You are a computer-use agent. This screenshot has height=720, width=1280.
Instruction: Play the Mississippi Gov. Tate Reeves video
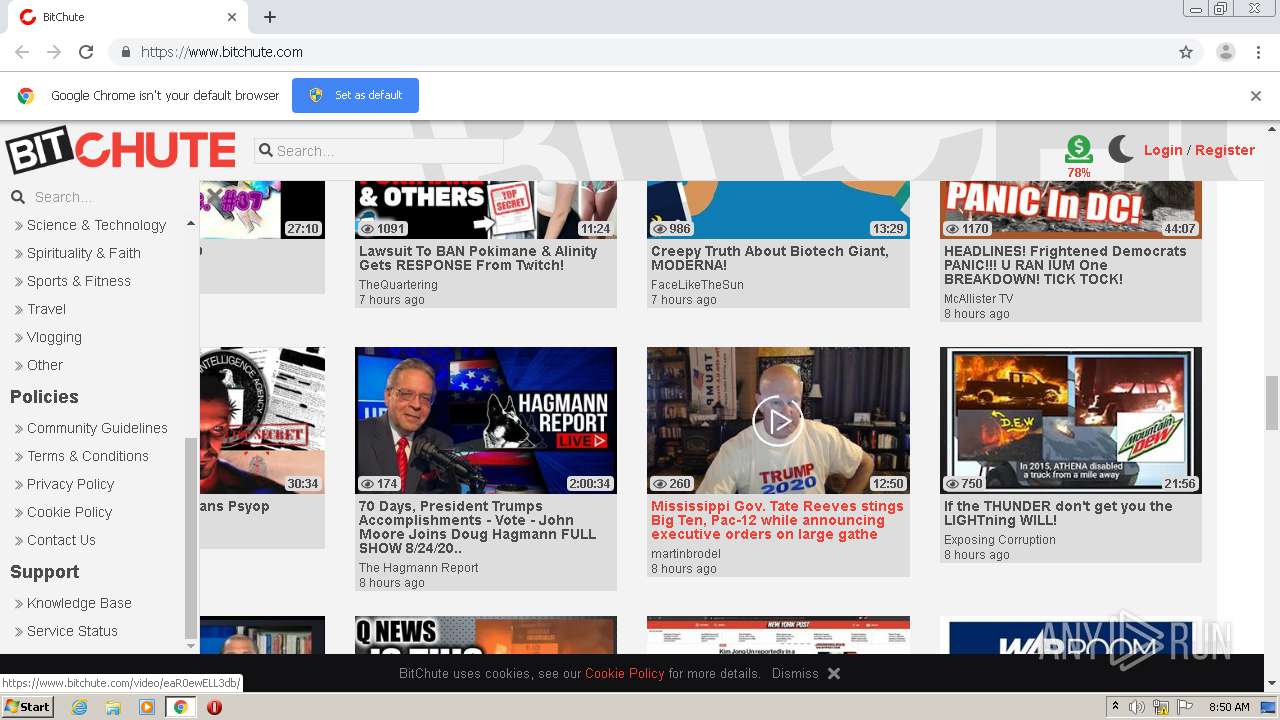[x=778, y=421]
